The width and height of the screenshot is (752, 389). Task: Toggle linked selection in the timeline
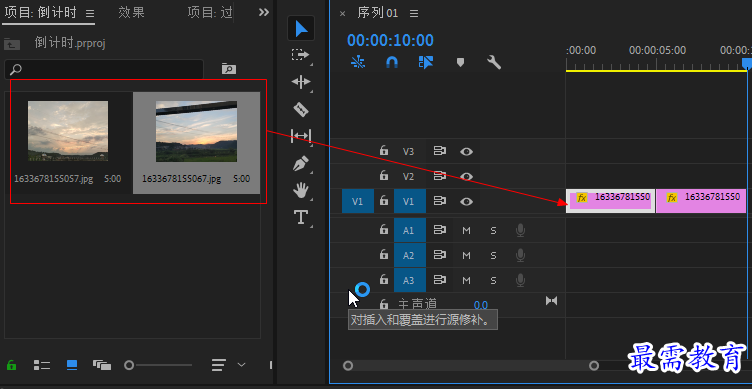pyautogui.click(x=426, y=62)
